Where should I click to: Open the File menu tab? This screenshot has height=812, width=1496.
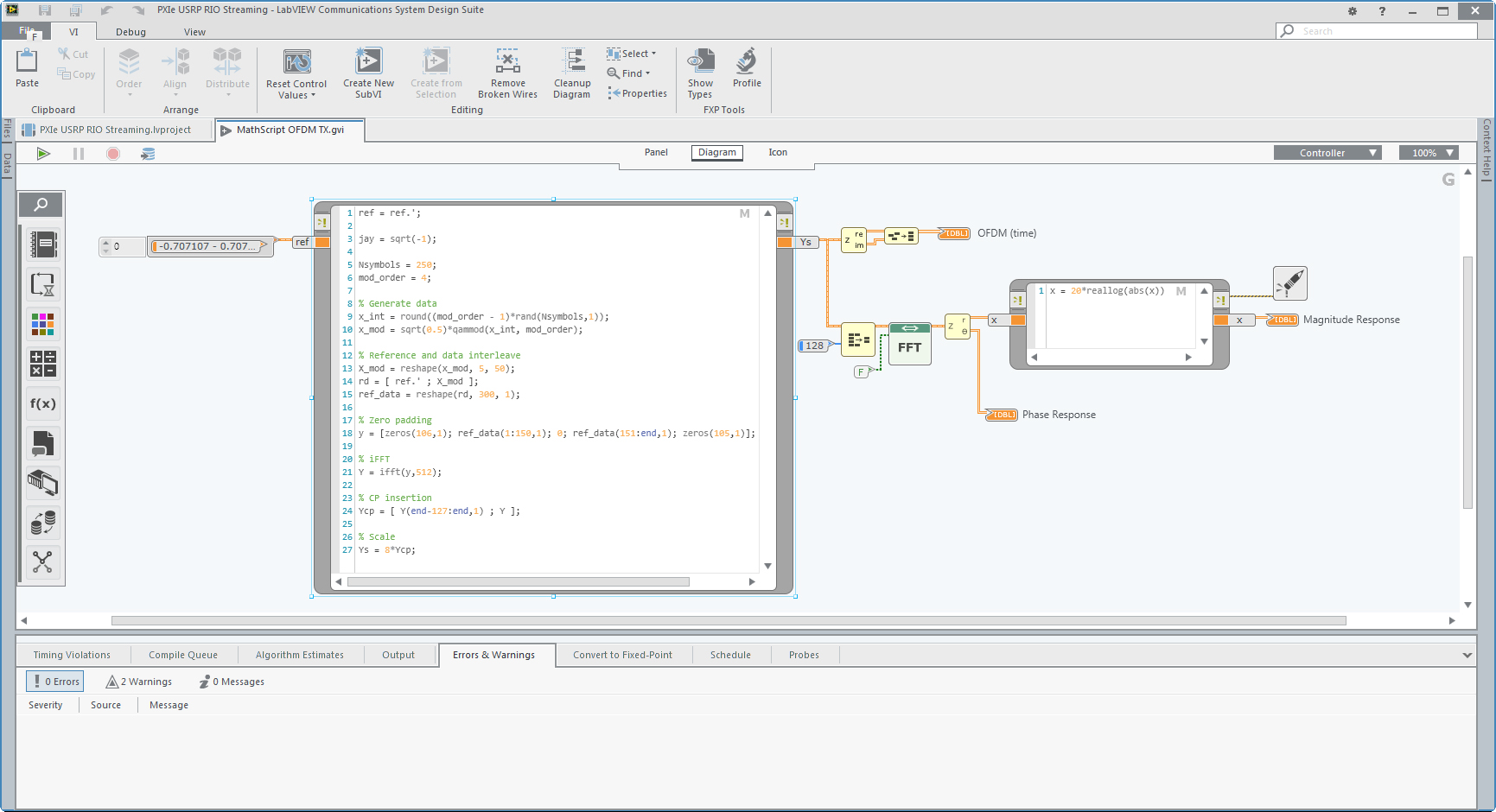pos(27,31)
